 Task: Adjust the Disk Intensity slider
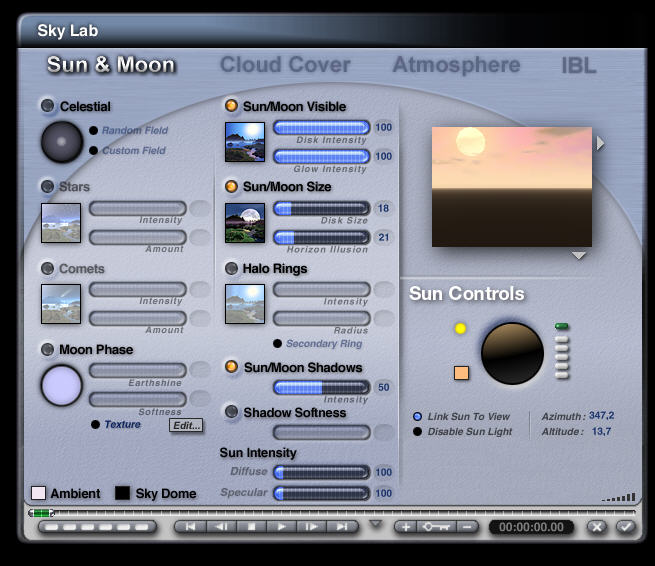pos(322,127)
